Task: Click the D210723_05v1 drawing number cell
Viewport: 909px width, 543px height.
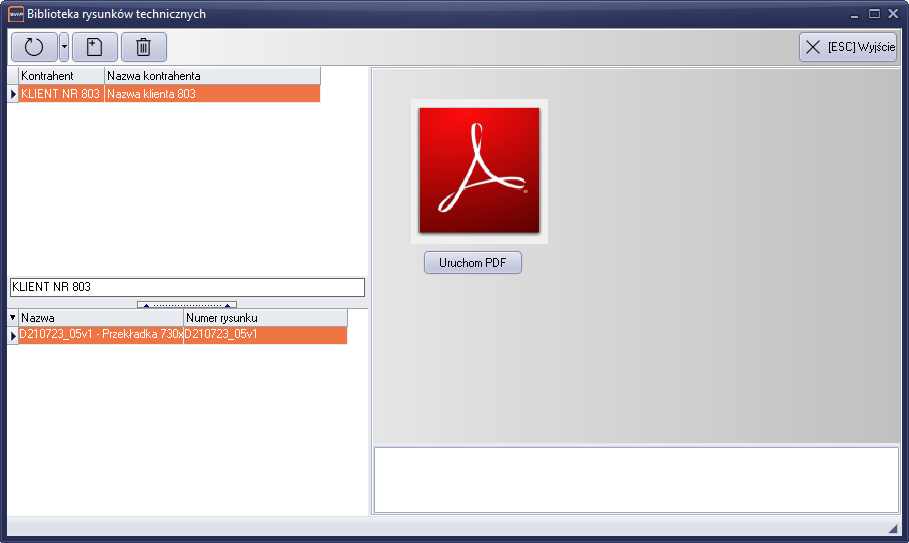Action: (x=265, y=335)
